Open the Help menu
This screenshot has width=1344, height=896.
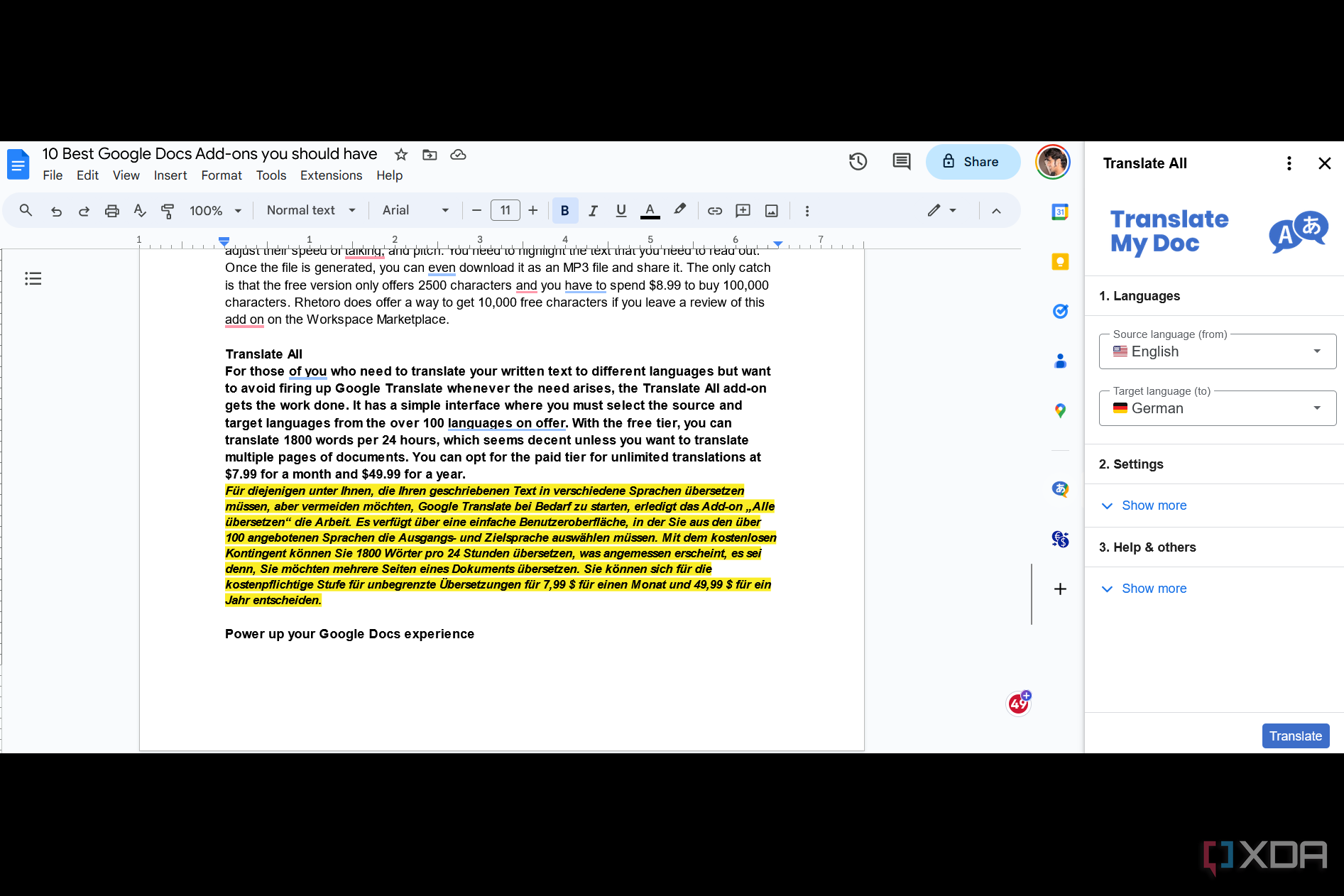point(389,175)
